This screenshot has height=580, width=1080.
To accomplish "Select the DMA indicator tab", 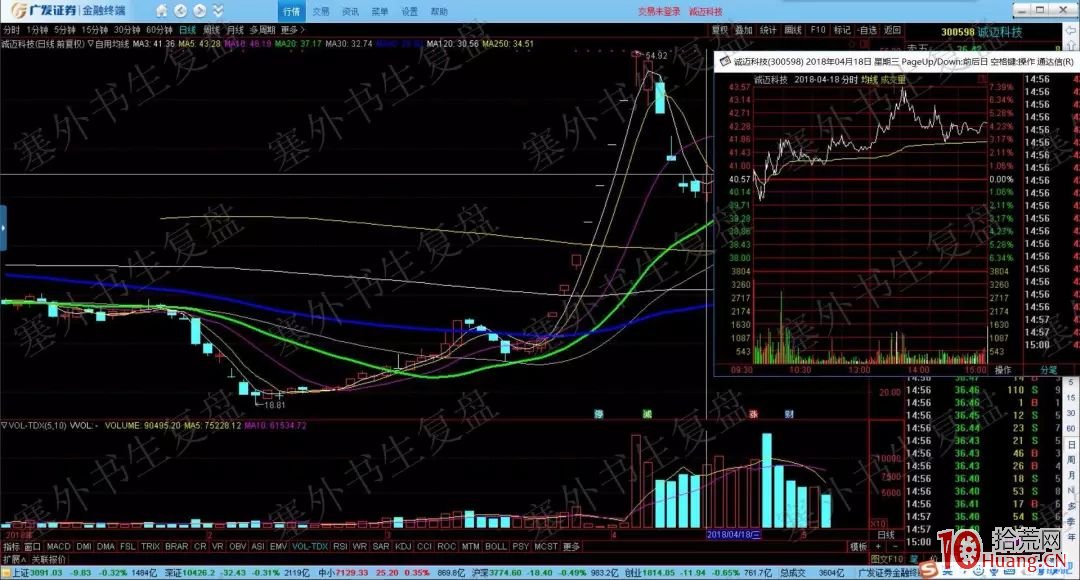I will click(106, 546).
